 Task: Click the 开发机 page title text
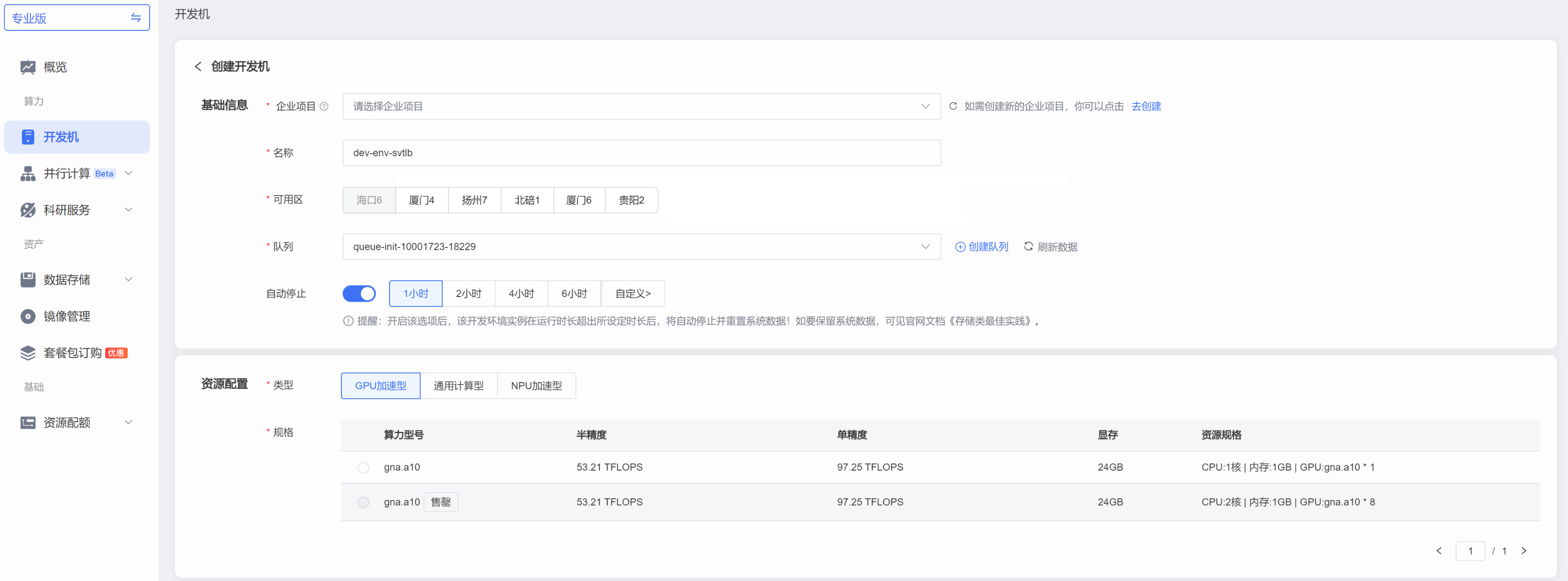pos(192,14)
